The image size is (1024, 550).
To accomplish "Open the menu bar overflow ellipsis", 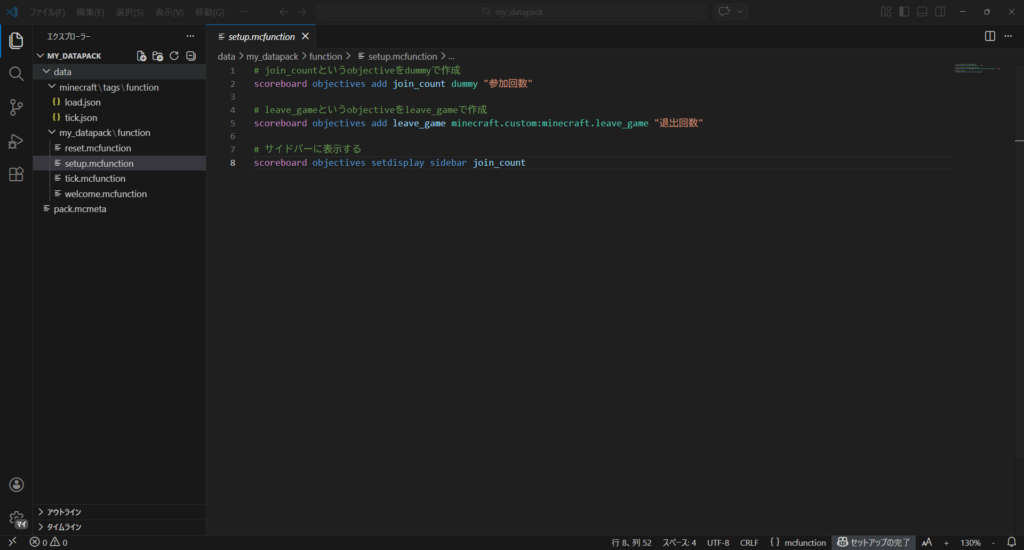I will click(x=243, y=12).
